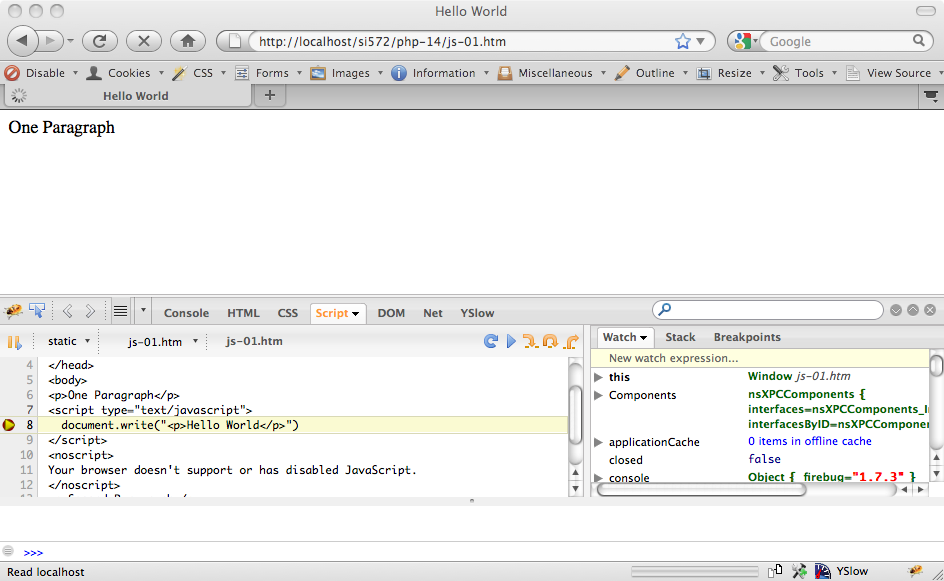Screen dimensions: 944x581
Task: Click the browser Back button
Action: (x=23, y=41)
